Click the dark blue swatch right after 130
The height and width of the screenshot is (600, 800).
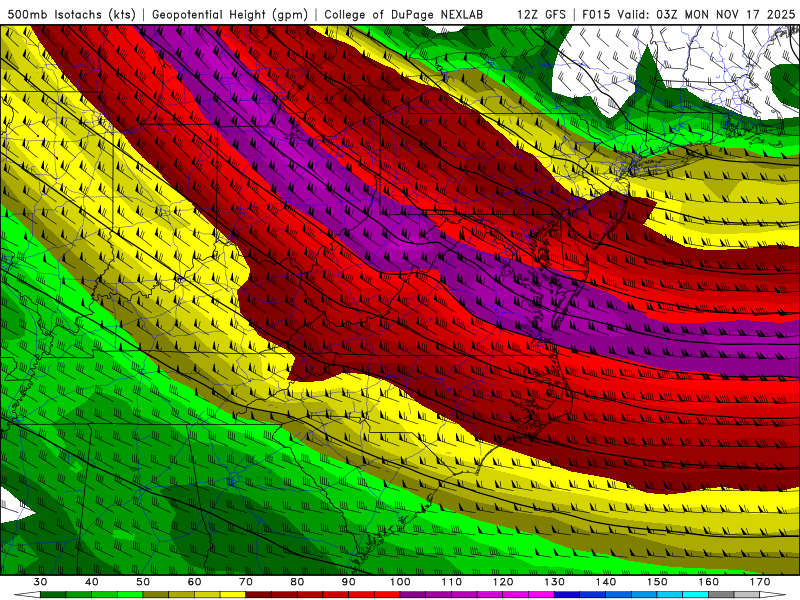pos(567,595)
